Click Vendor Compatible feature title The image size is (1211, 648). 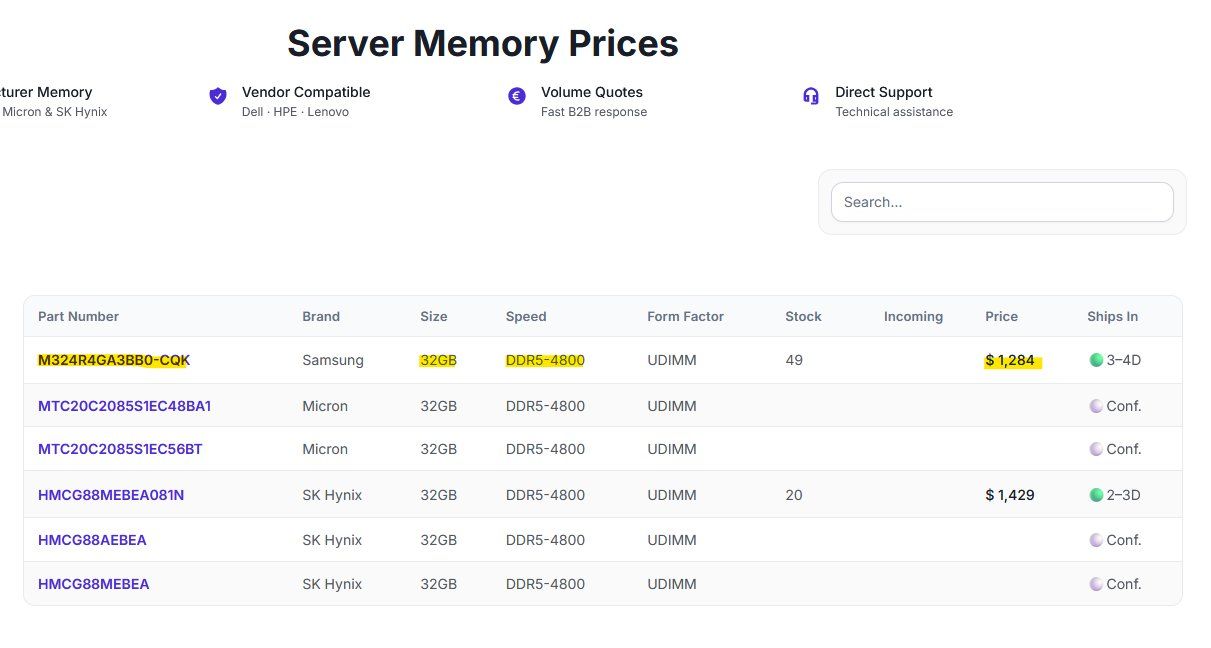[x=306, y=92]
